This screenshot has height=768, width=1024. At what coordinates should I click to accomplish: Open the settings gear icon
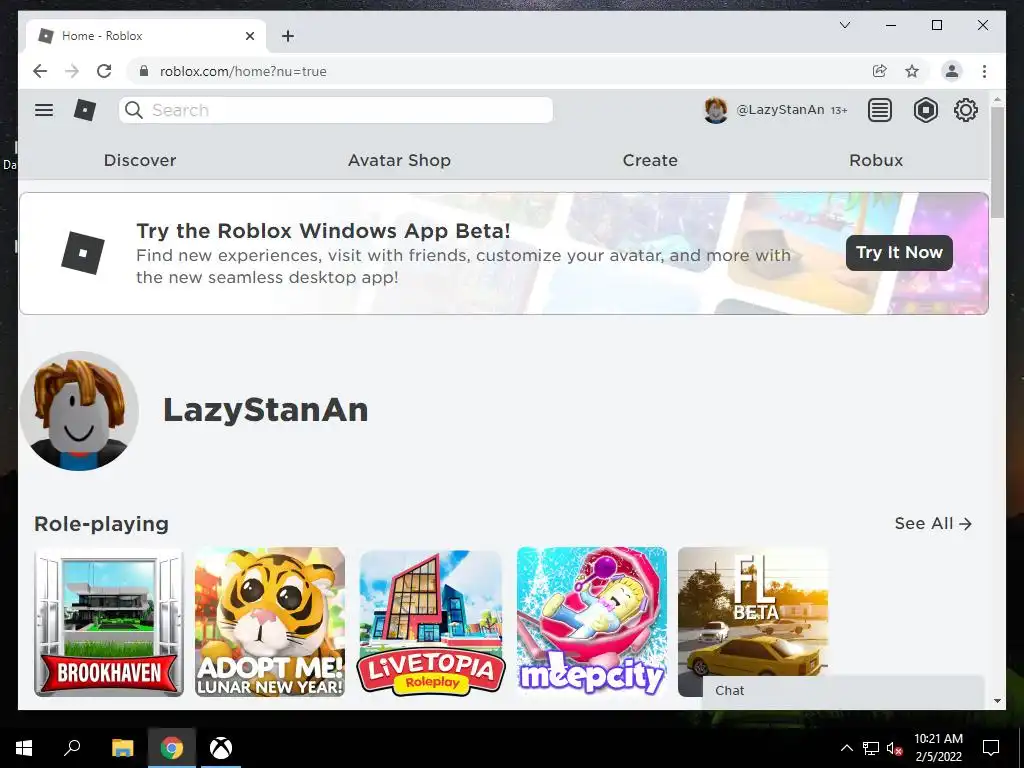[x=966, y=110]
